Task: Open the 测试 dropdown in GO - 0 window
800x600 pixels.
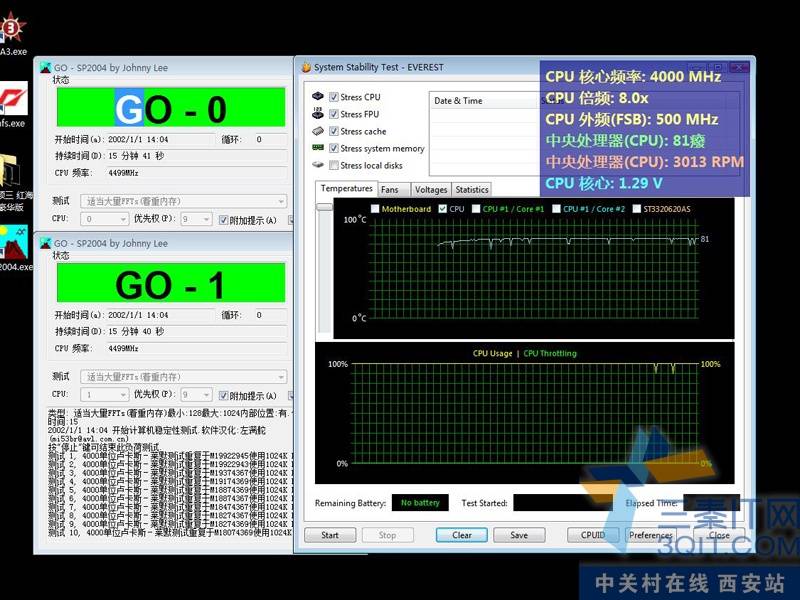Action: (184, 201)
